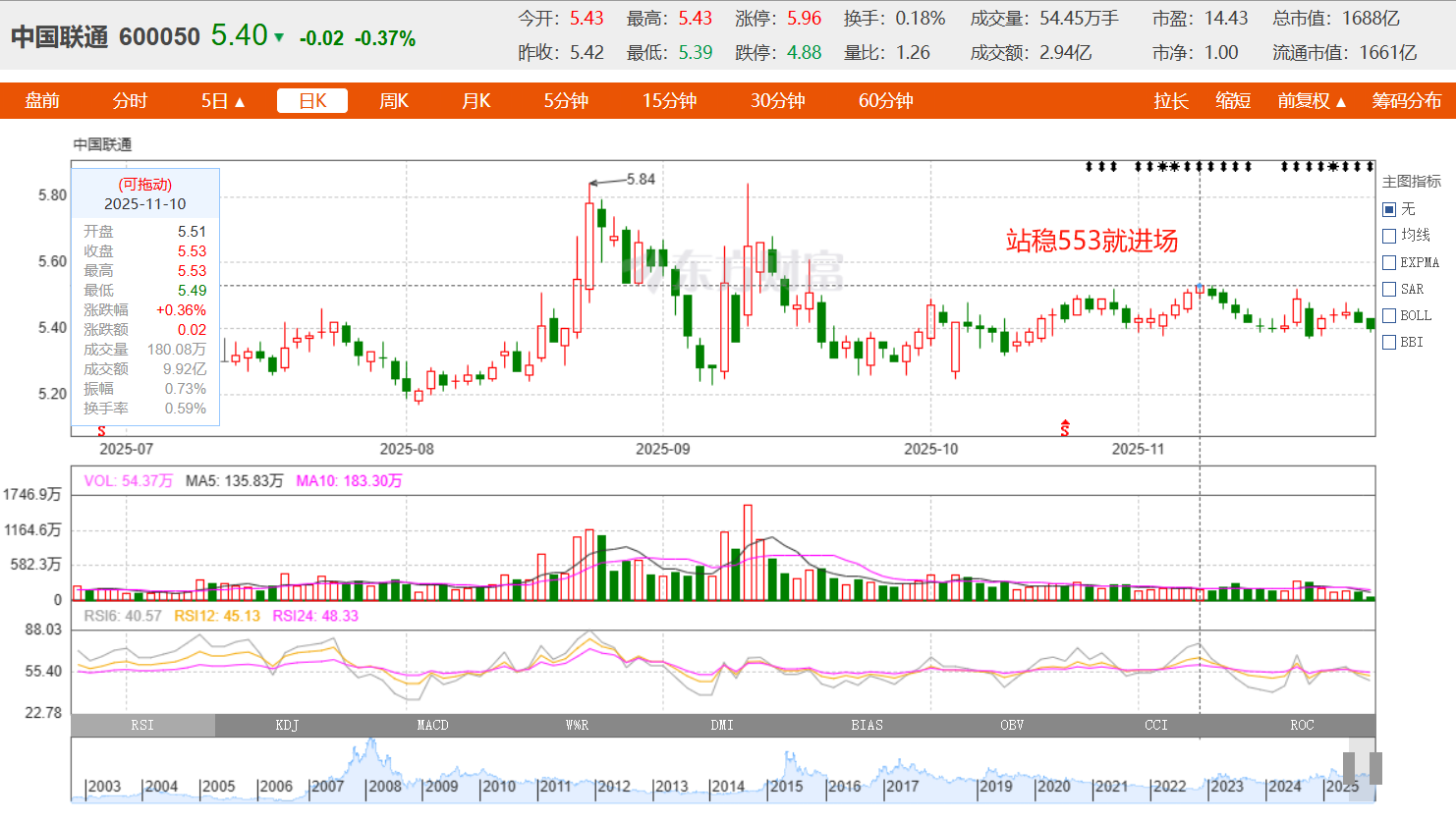This screenshot has width=1456, height=822.
Task: Select the DMI indicator tab
Action: coord(722,725)
